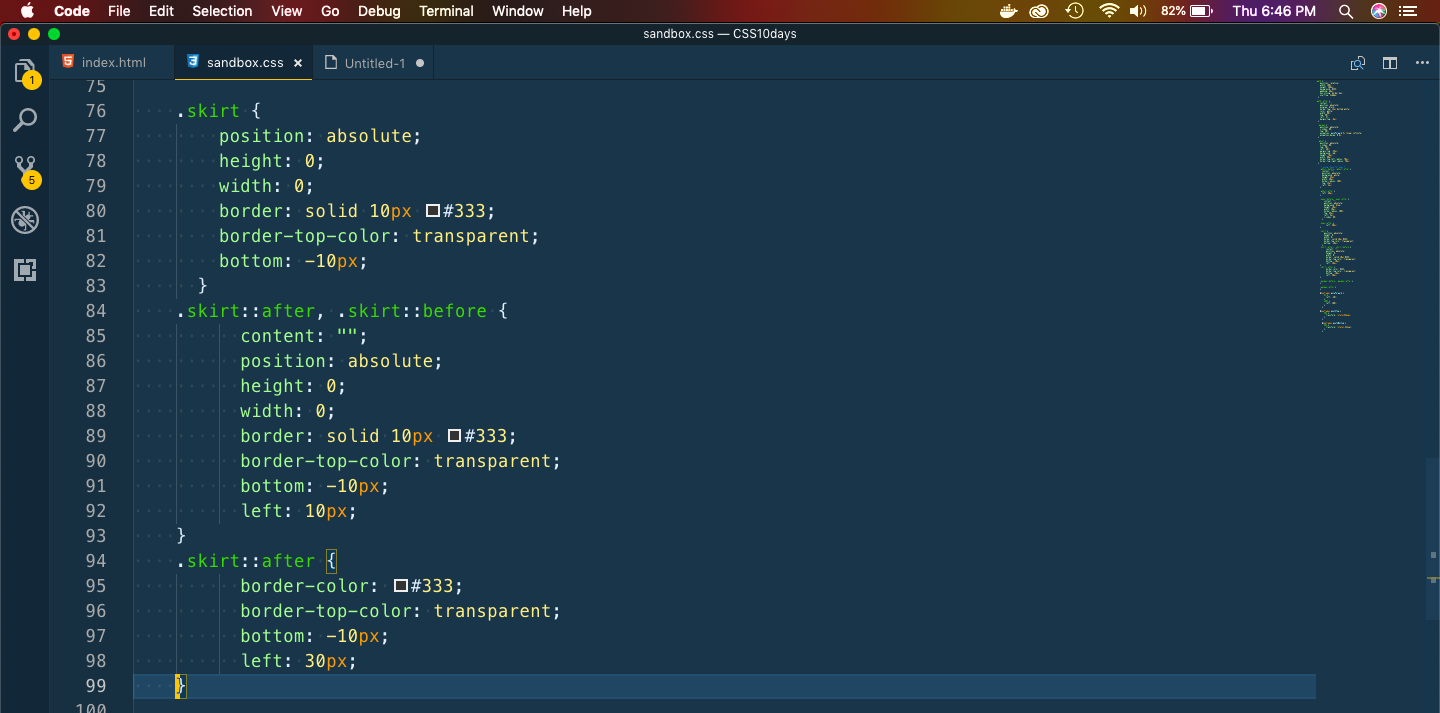Screen dimensions: 1440x713
Task: Click the vertical scrollbar thumb in editor
Action: point(1433,539)
